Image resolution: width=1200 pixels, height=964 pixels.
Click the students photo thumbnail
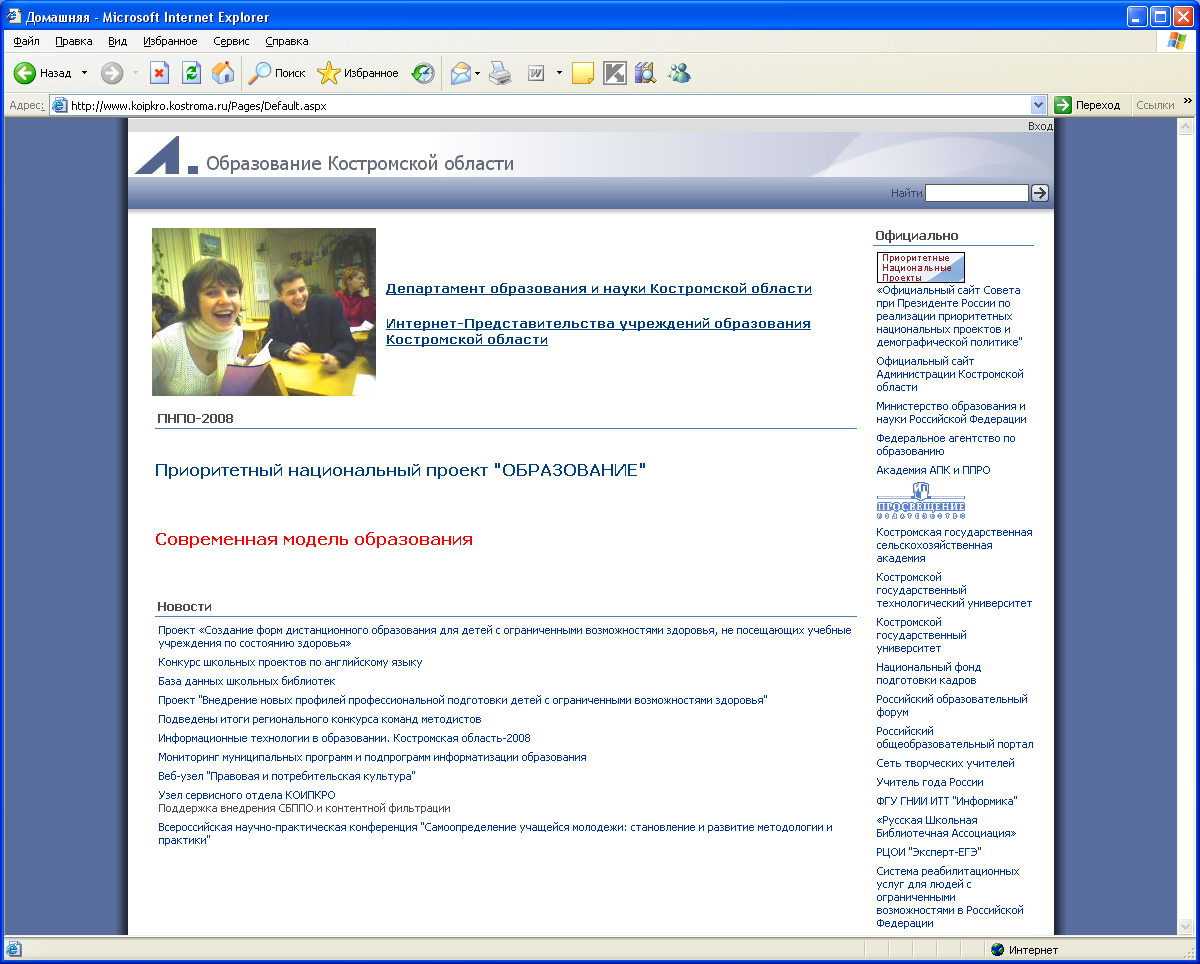coord(264,312)
